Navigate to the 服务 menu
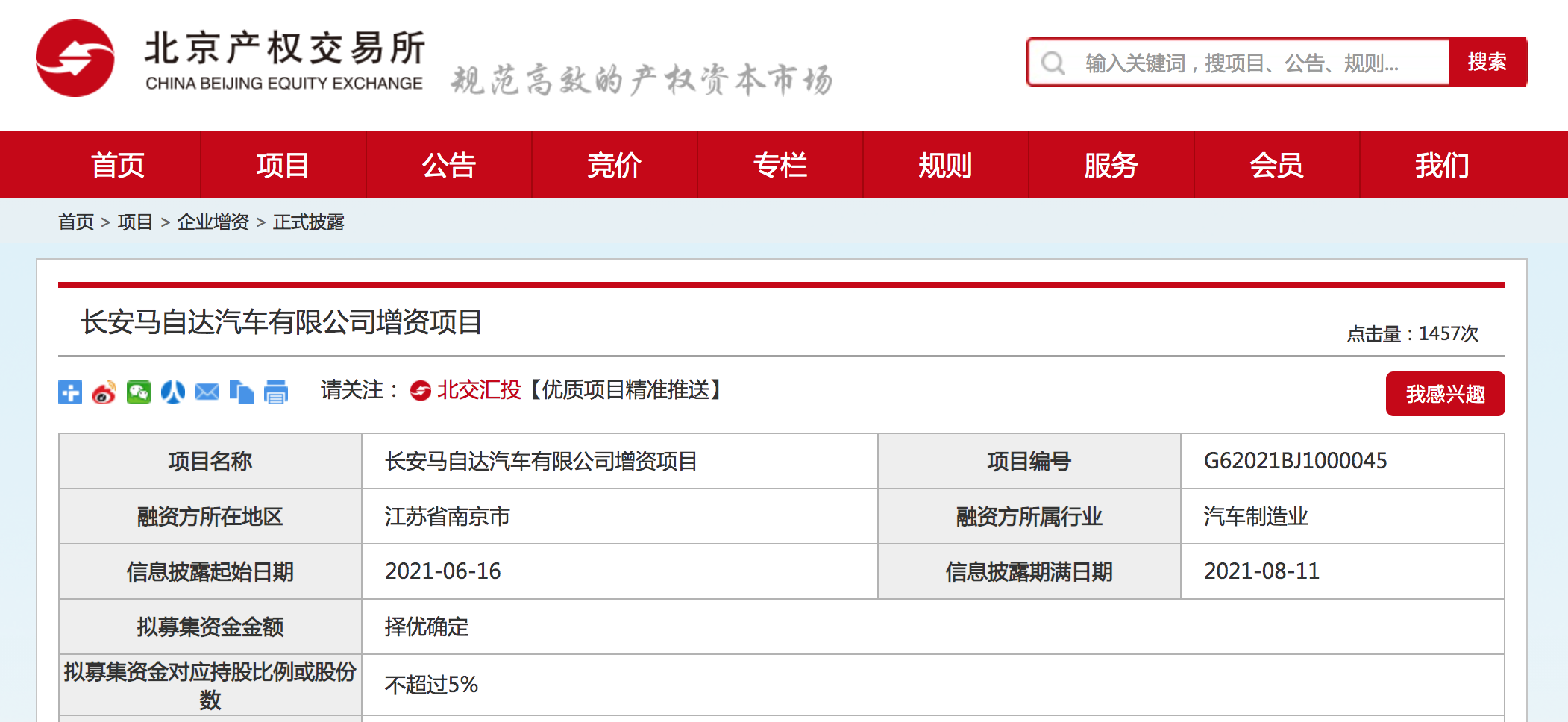 1111,165
